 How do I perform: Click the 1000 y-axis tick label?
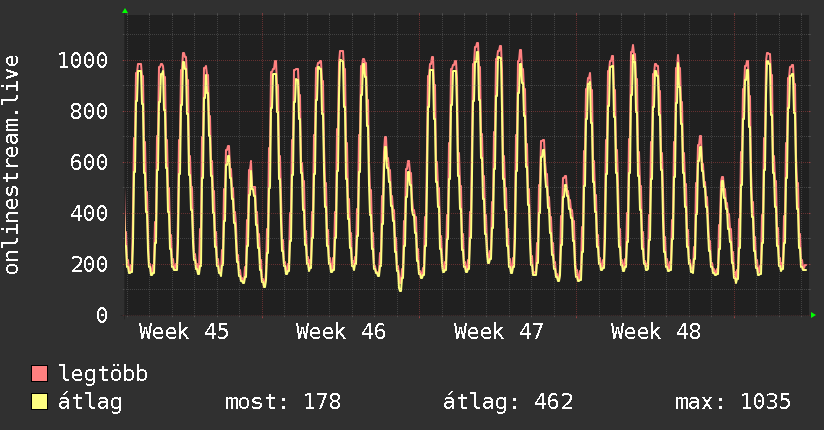(x=82, y=61)
